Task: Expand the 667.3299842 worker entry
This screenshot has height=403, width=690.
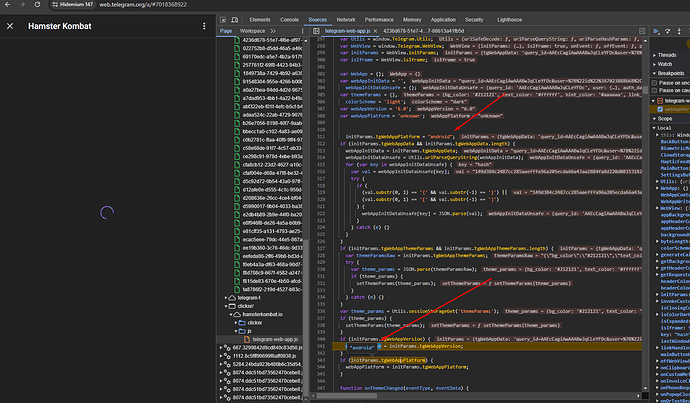Action: (221, 348)
